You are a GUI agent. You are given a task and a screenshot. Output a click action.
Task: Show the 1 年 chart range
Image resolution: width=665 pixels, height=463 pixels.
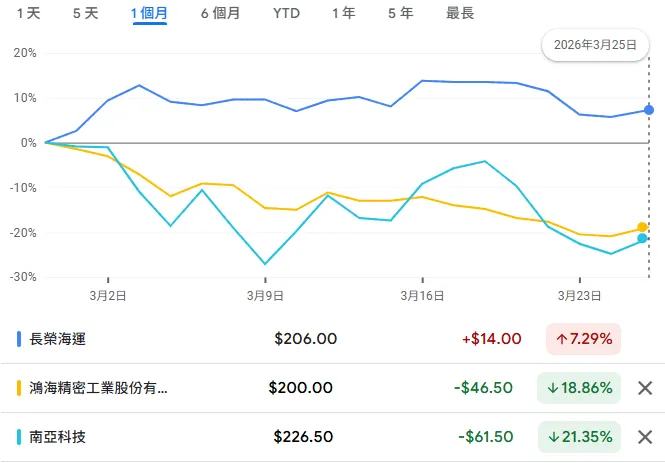pos(343,14)
